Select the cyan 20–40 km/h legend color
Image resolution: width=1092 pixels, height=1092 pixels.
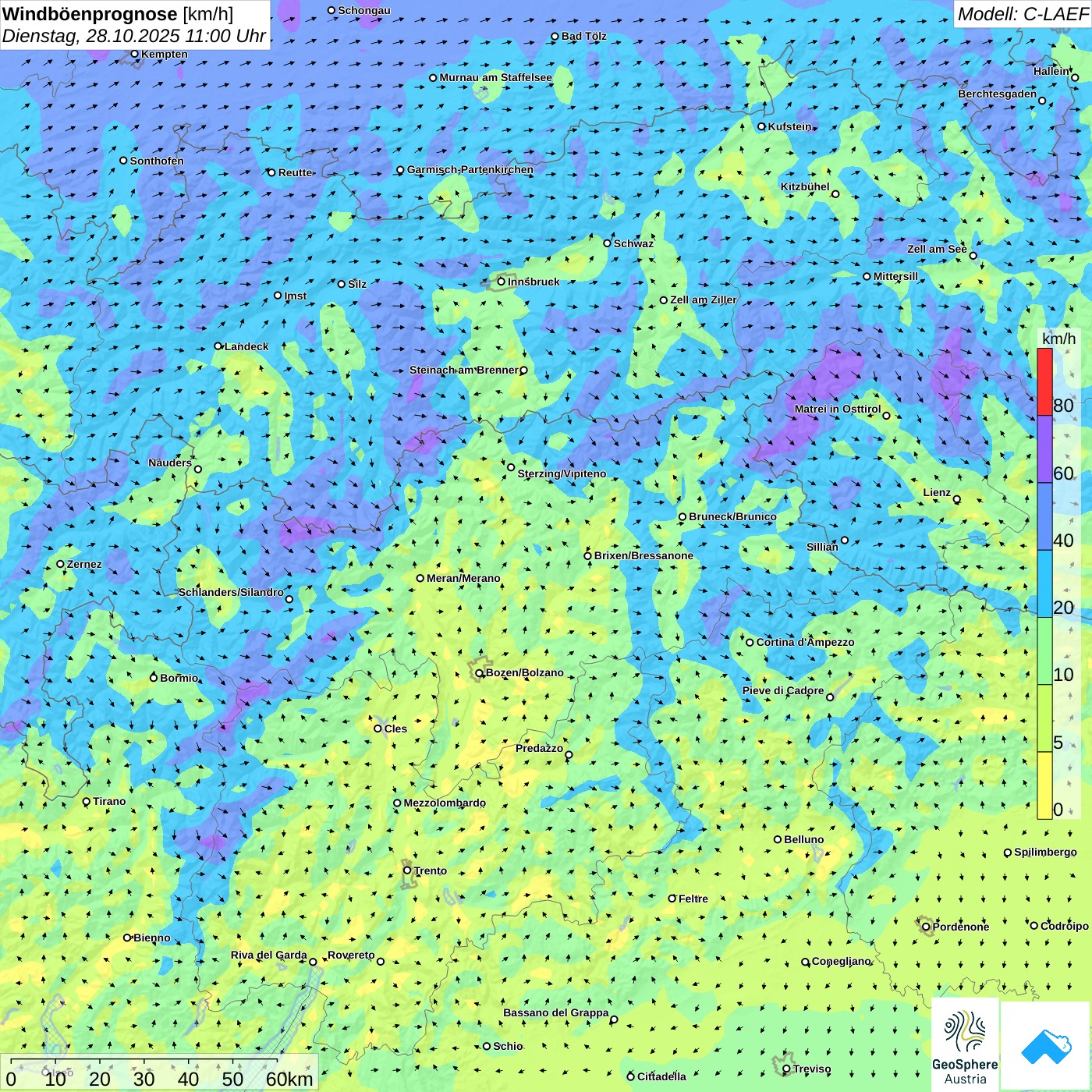point(1044,583)
